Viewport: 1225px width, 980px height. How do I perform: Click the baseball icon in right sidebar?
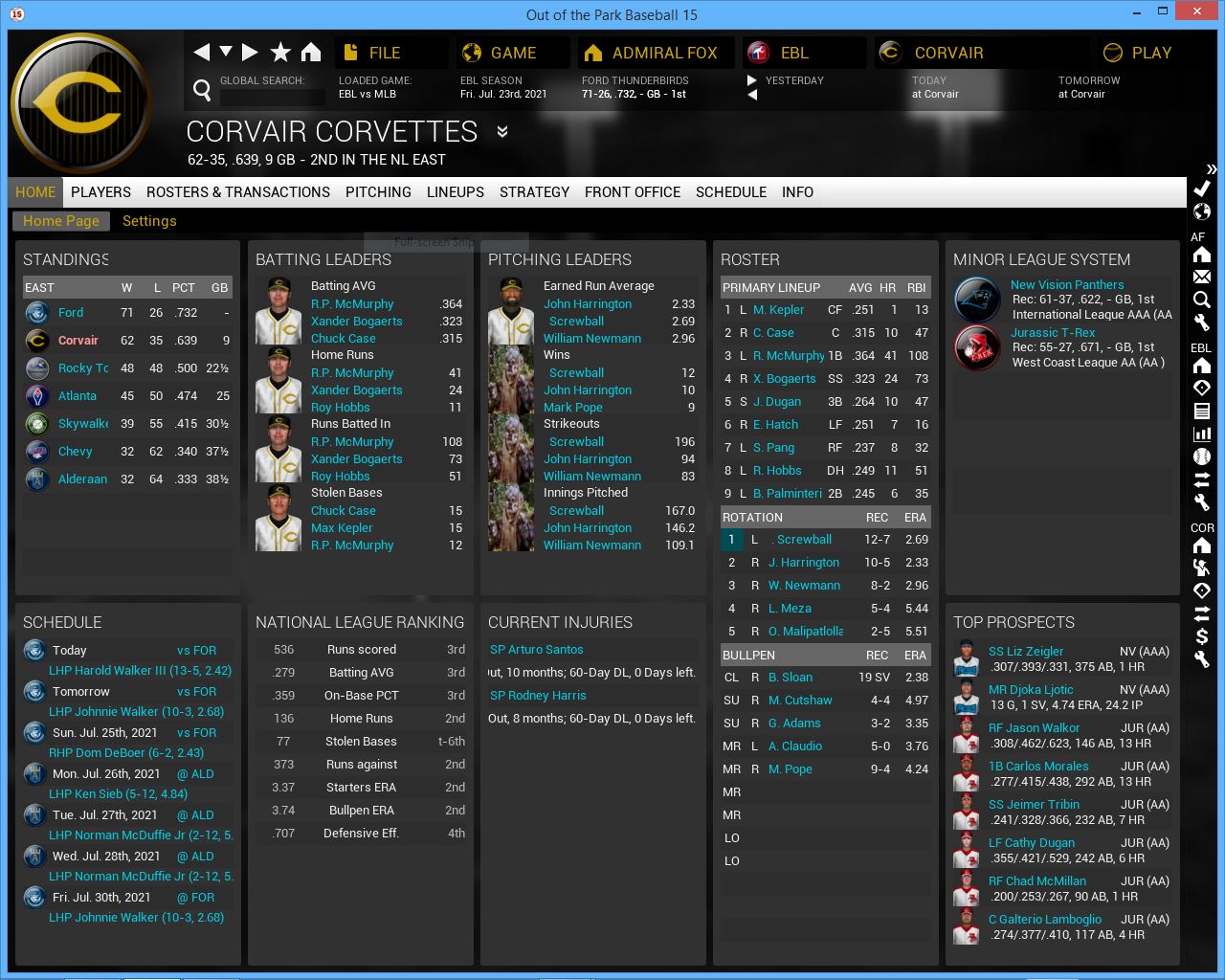[x=1202, y=457]
